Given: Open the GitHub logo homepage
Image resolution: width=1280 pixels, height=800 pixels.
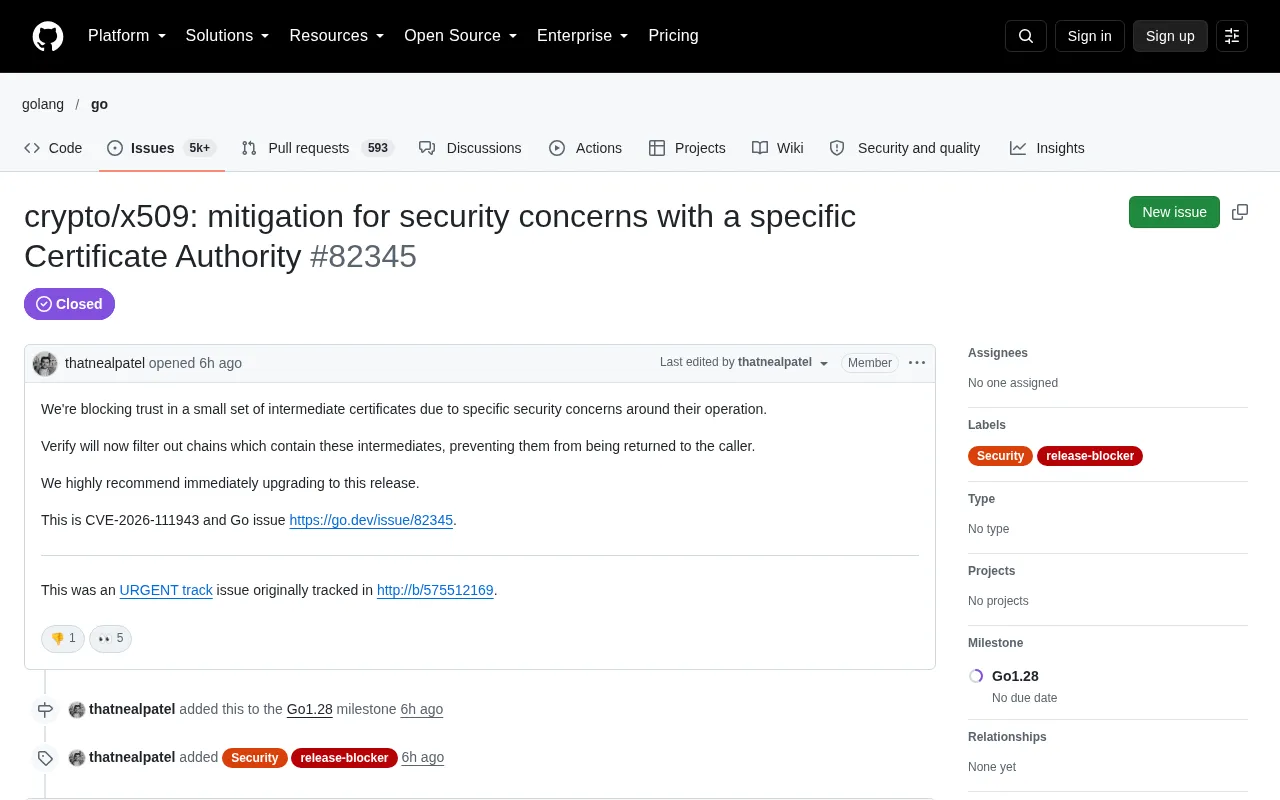Looking at the screenshot, I should pos(48,36).
